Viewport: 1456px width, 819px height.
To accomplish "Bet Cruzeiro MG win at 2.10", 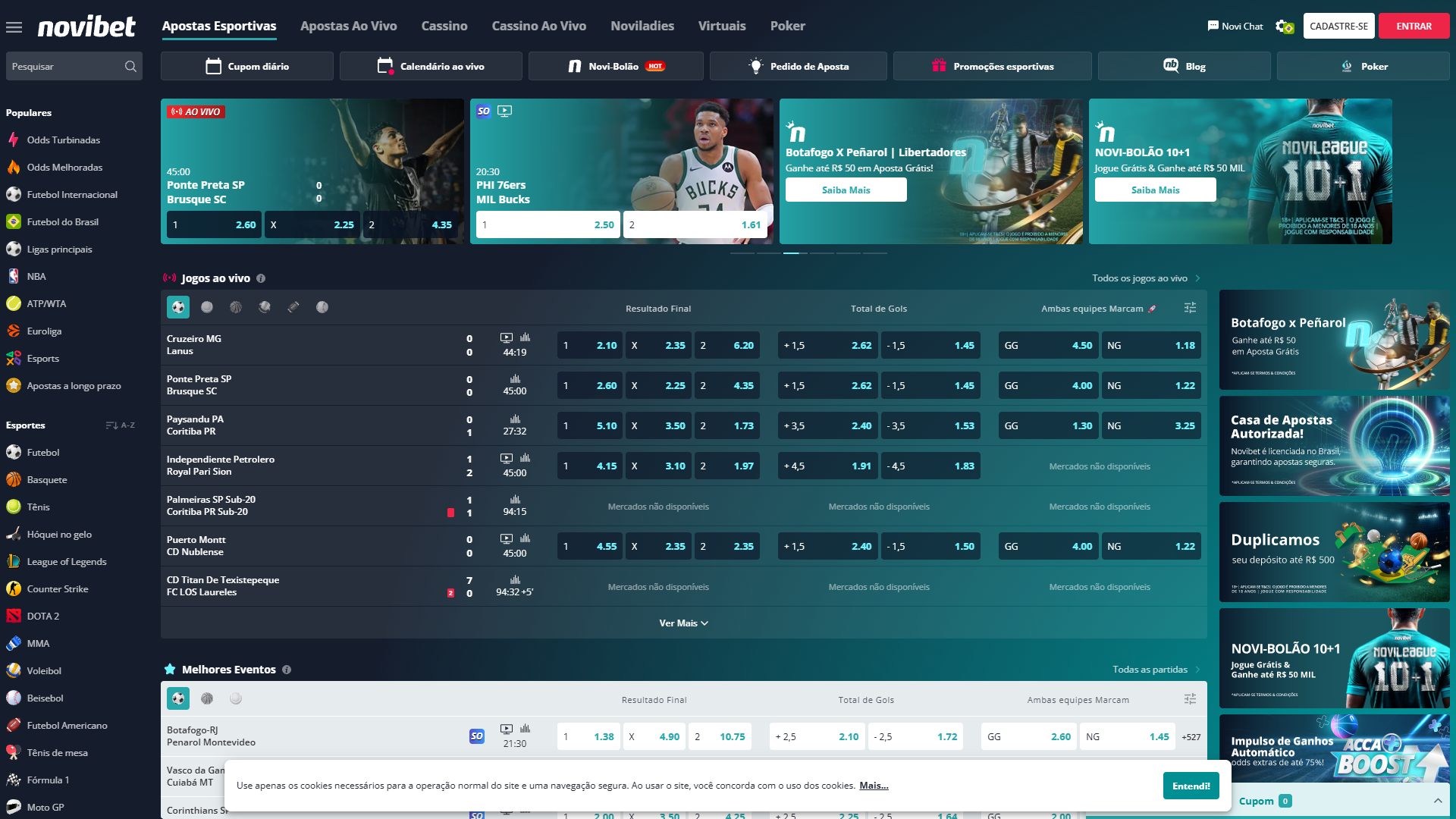I will tap(590, 345).
